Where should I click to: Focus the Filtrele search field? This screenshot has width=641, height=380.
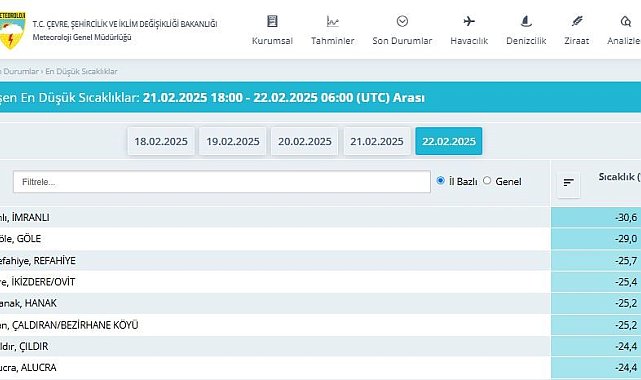(x=222, y=182)
